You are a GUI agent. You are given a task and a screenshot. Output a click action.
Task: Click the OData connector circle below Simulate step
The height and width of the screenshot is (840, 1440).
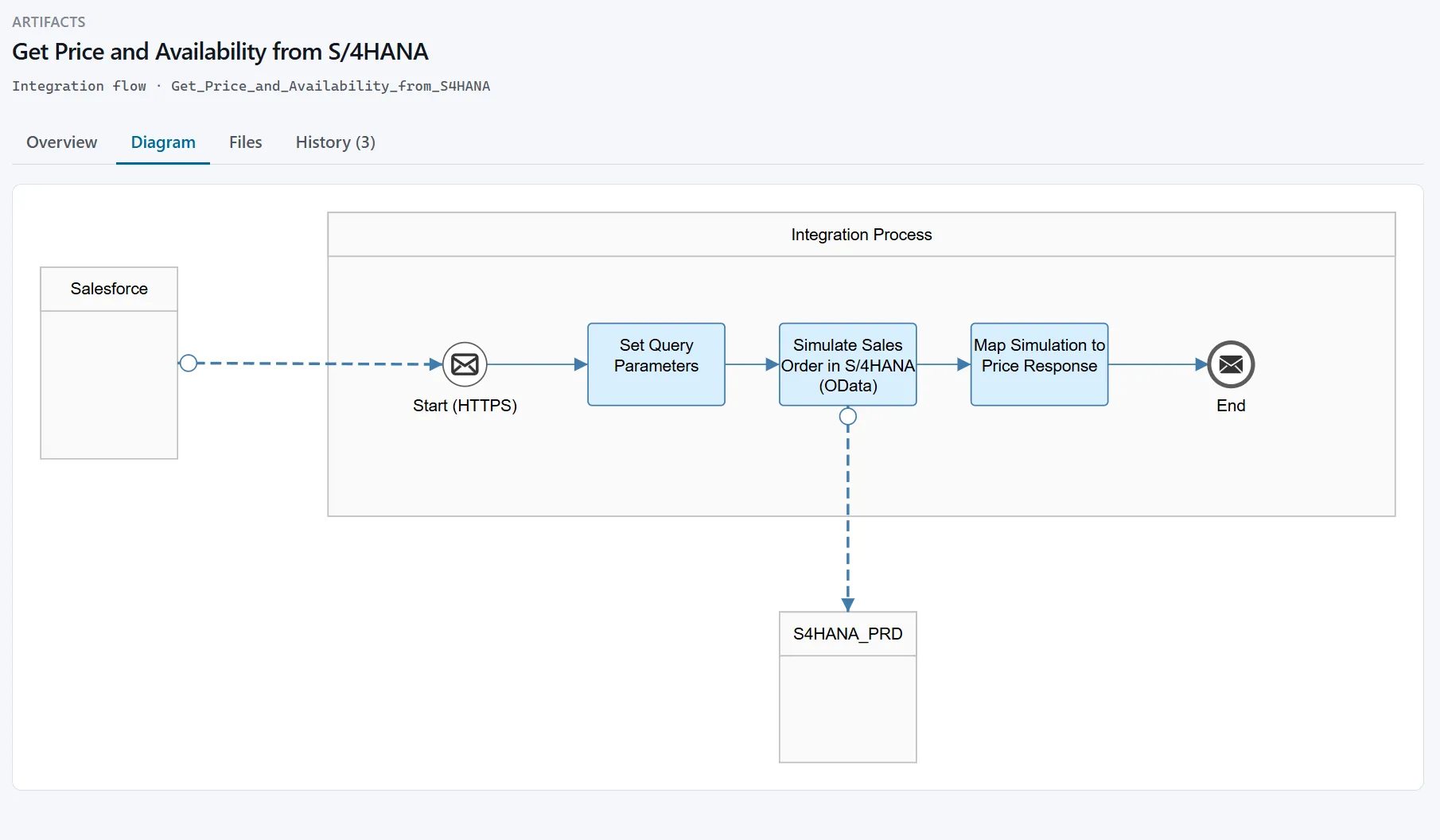point(848,417)
